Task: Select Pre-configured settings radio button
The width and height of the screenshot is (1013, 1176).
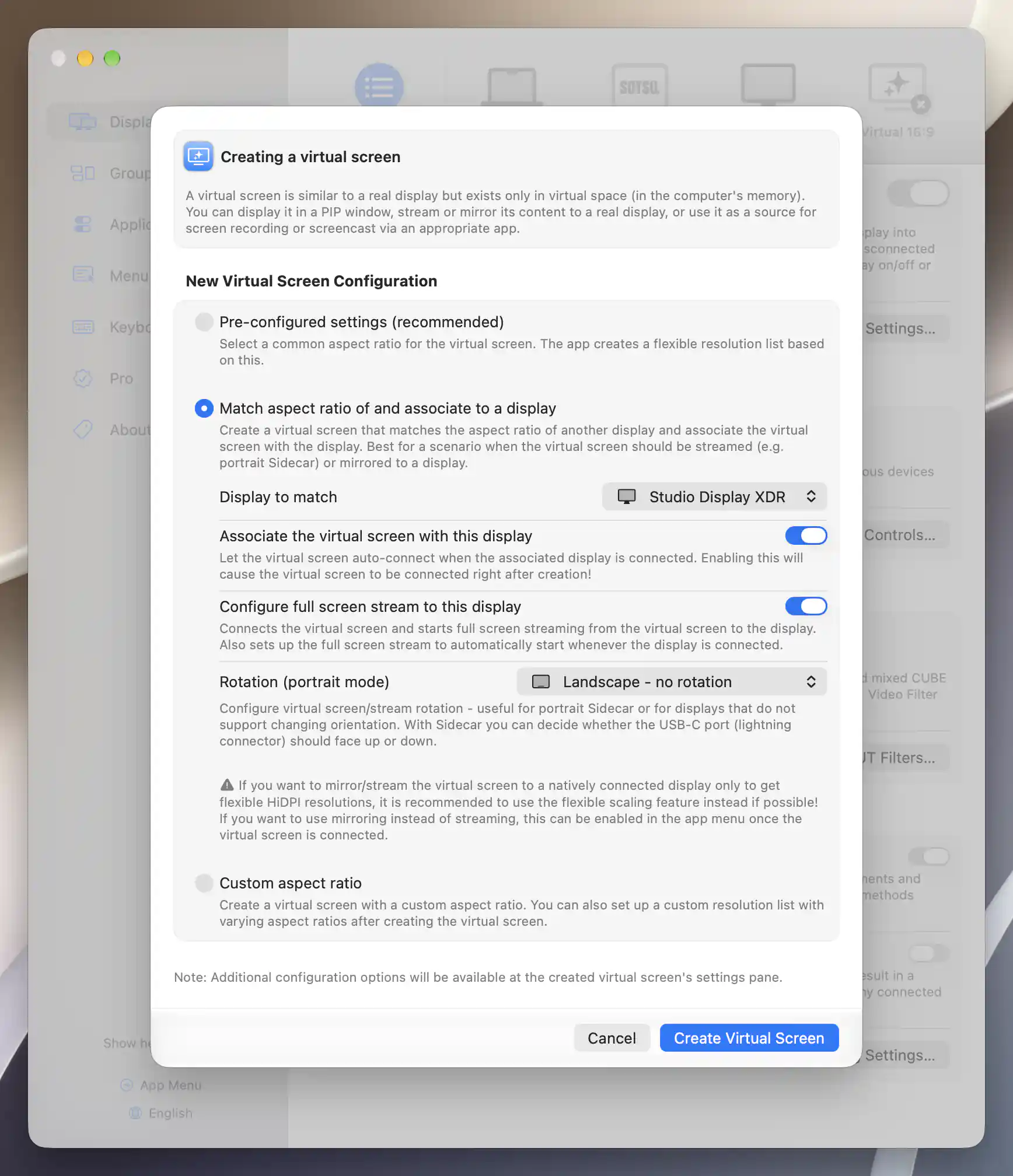Action: tap(204, 322)
